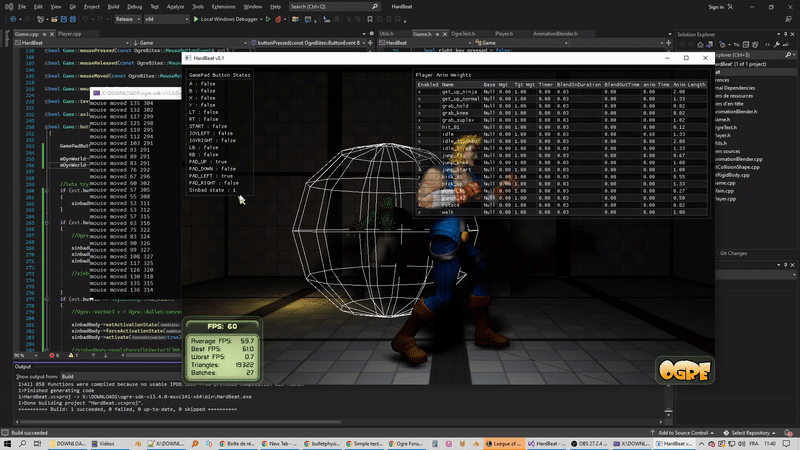
Task: Click Add to Source Control in status bar
Action: point(681,433)
